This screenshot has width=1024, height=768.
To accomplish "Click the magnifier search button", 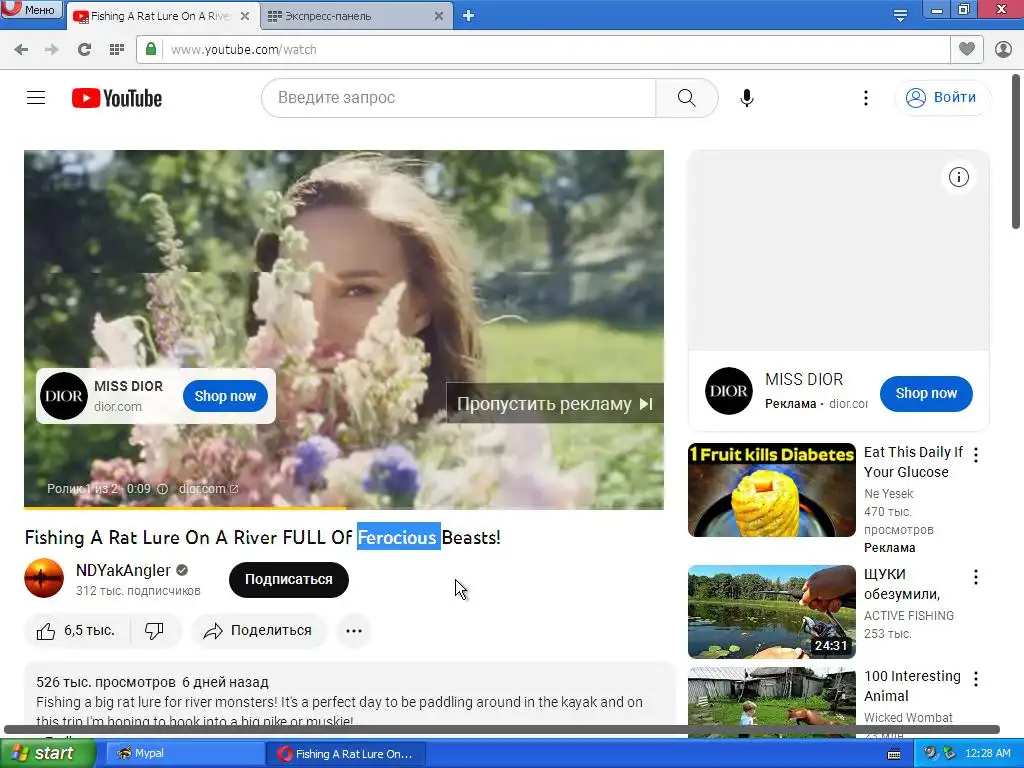I will click(x=686, y=98).
